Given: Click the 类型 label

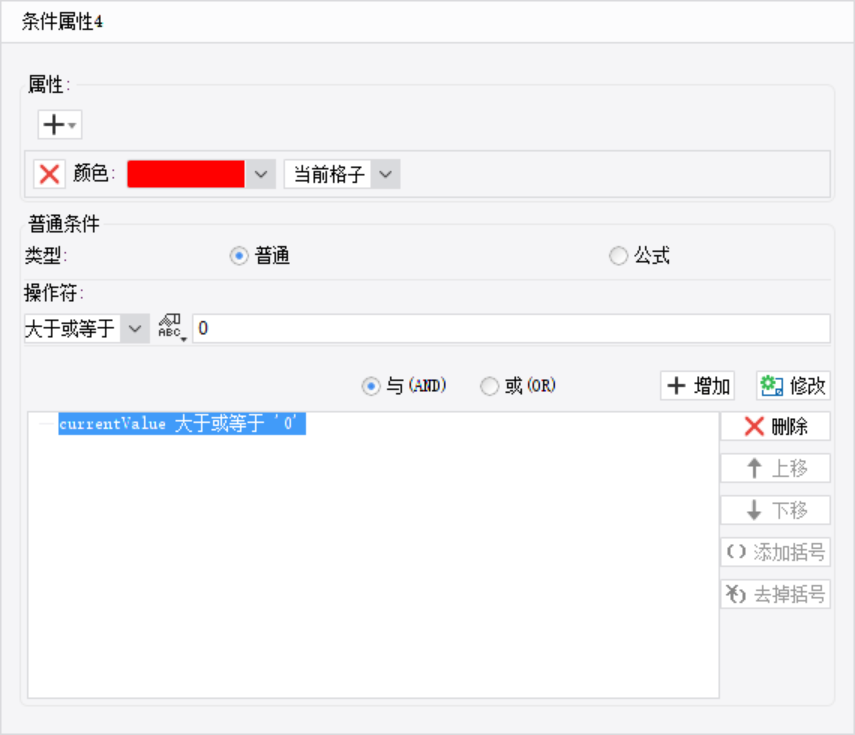Looking at the screenshot, I should (x=45, y=255).
